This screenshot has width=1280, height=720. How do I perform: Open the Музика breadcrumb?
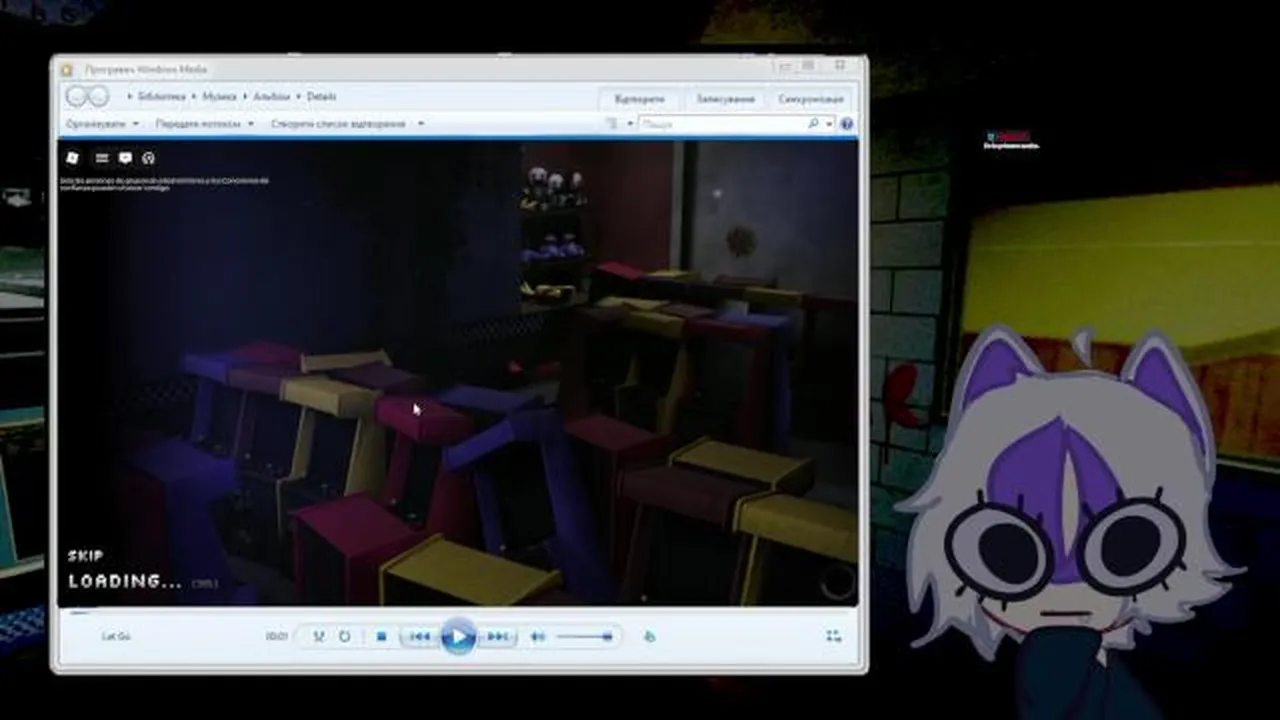[220, 97]
